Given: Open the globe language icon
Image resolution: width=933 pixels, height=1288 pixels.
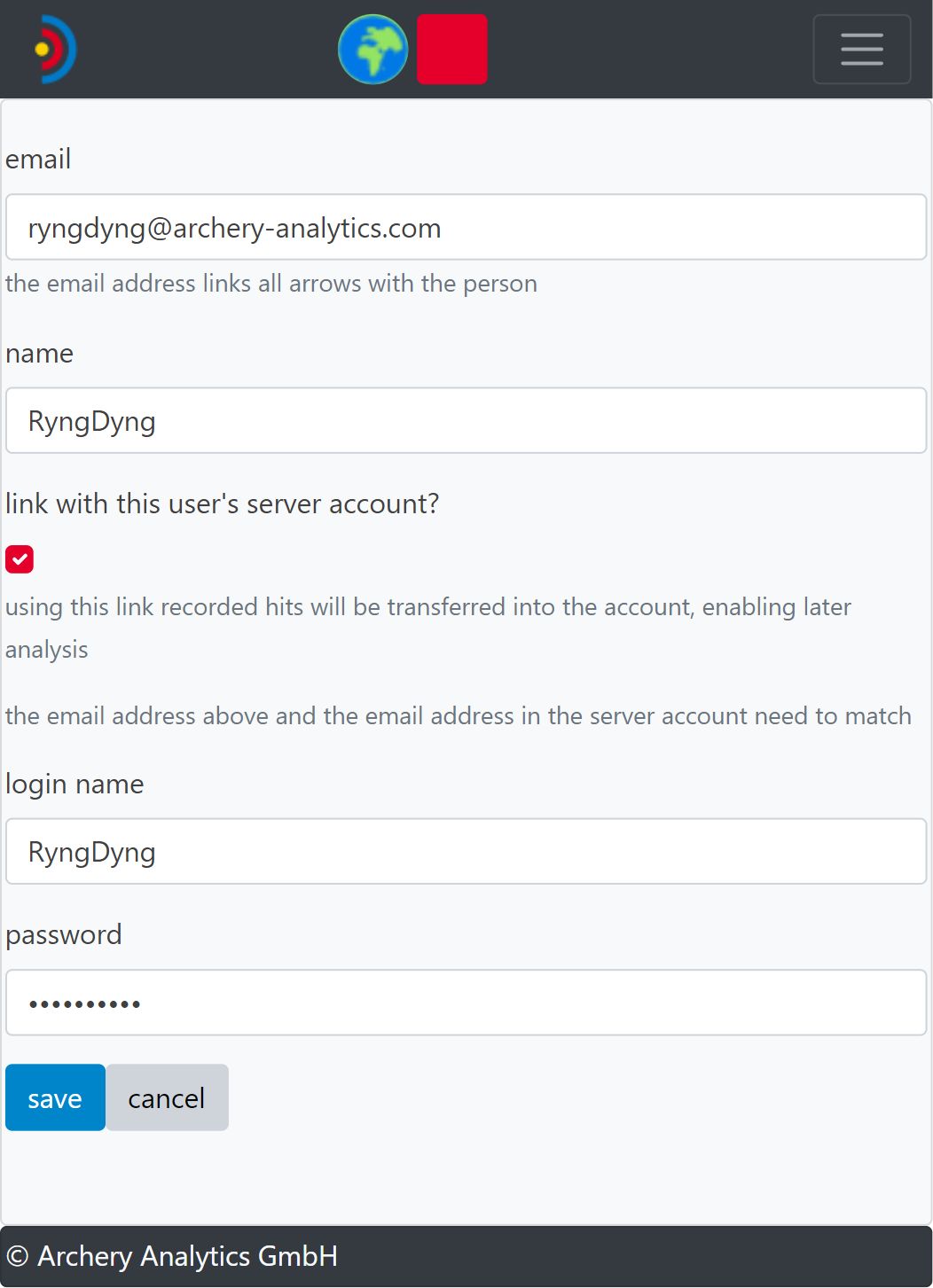Looking at the screenshot, I should (x=372, y=50).
